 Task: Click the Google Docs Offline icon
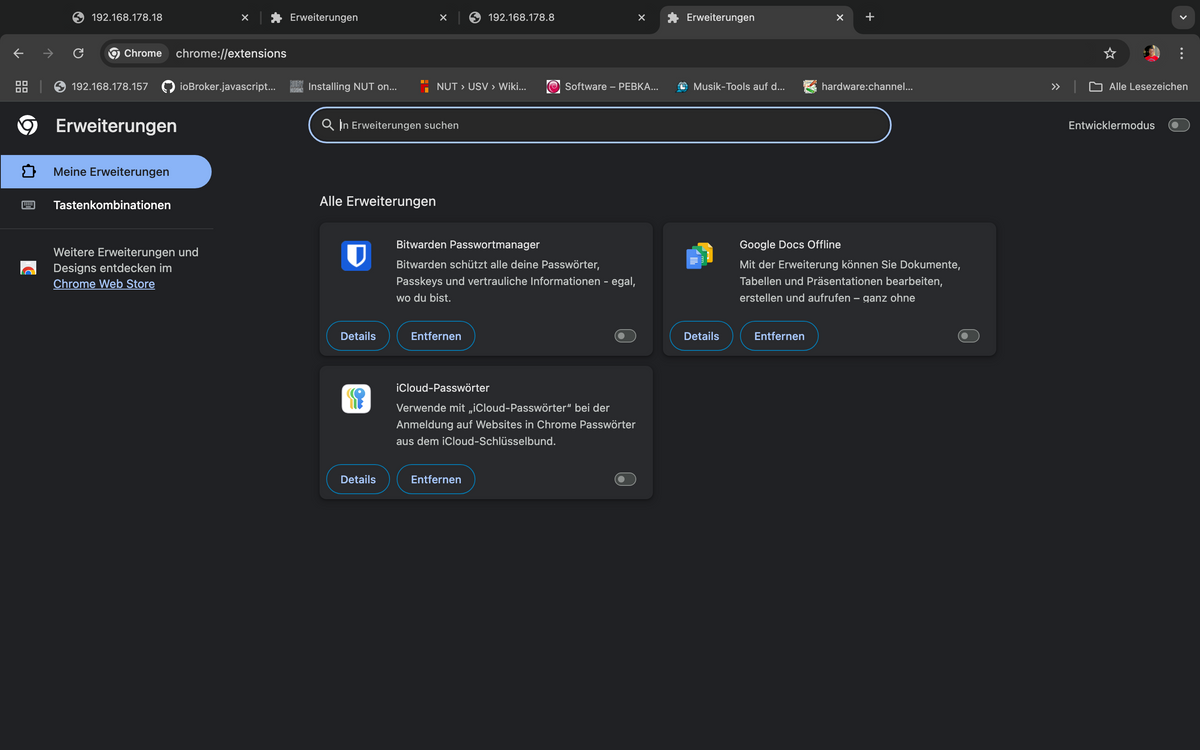point(699,256)
